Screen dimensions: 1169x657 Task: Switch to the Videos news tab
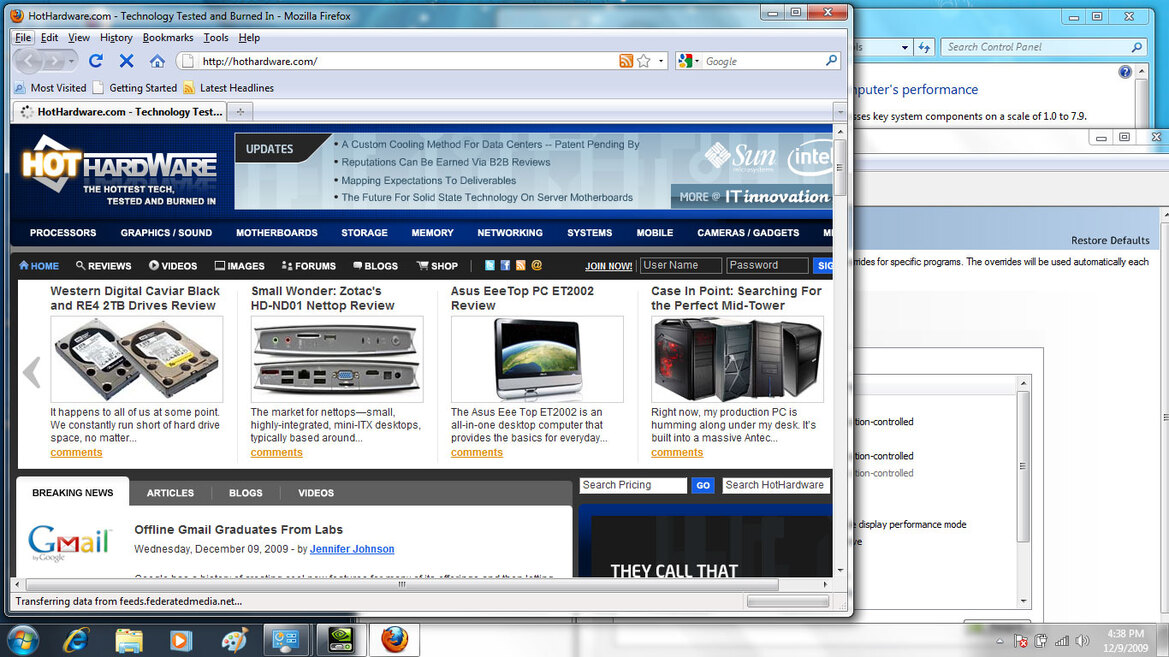(316, 493)
